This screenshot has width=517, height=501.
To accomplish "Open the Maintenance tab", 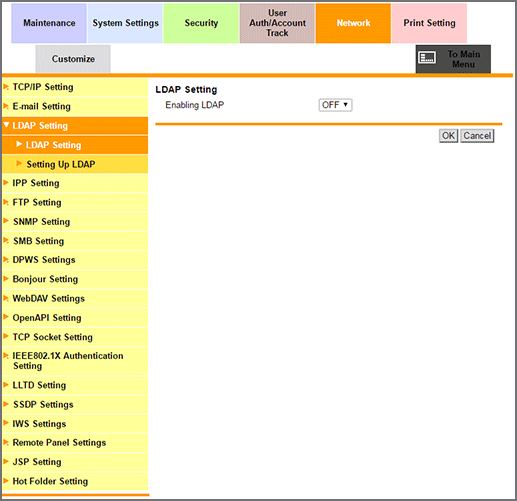I will click(49, 23).
